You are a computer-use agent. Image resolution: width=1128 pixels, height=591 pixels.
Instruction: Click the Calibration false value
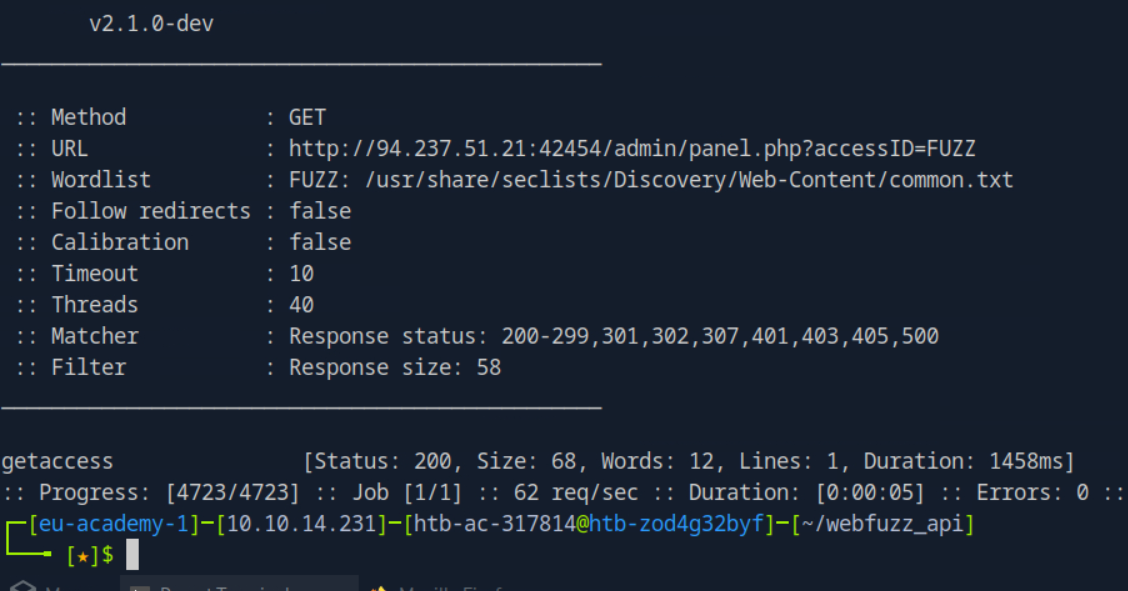[x=320, y=242]
